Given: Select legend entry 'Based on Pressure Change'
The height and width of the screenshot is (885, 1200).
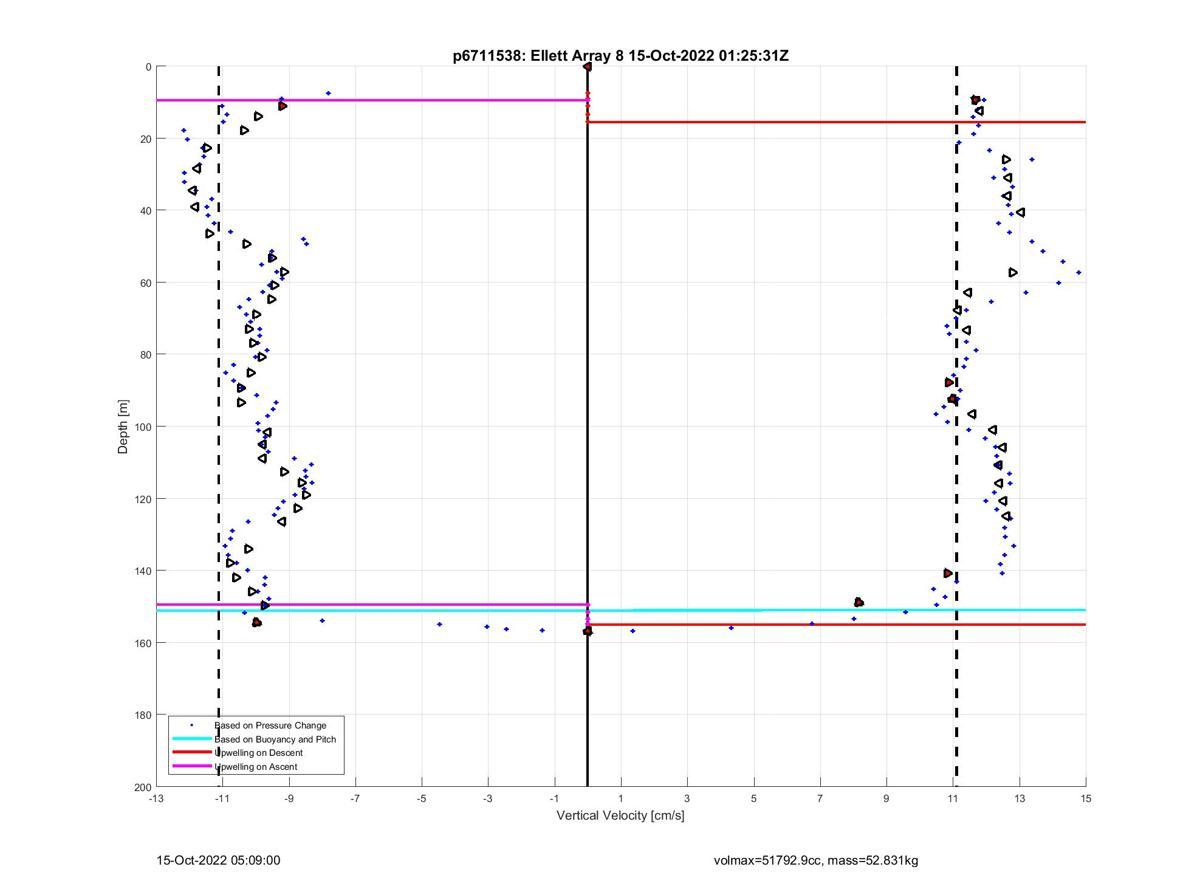Looking at the screenshot, I should point(270,725).
